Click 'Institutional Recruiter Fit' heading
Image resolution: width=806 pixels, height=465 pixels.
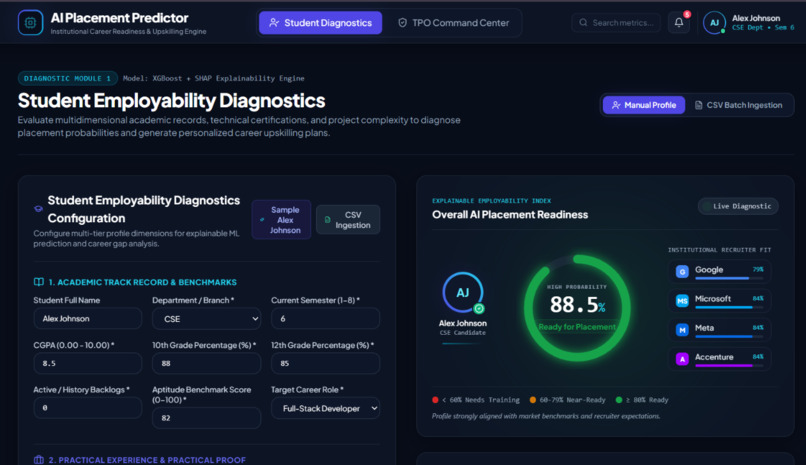pyautogui.click(x=719, y=250)
